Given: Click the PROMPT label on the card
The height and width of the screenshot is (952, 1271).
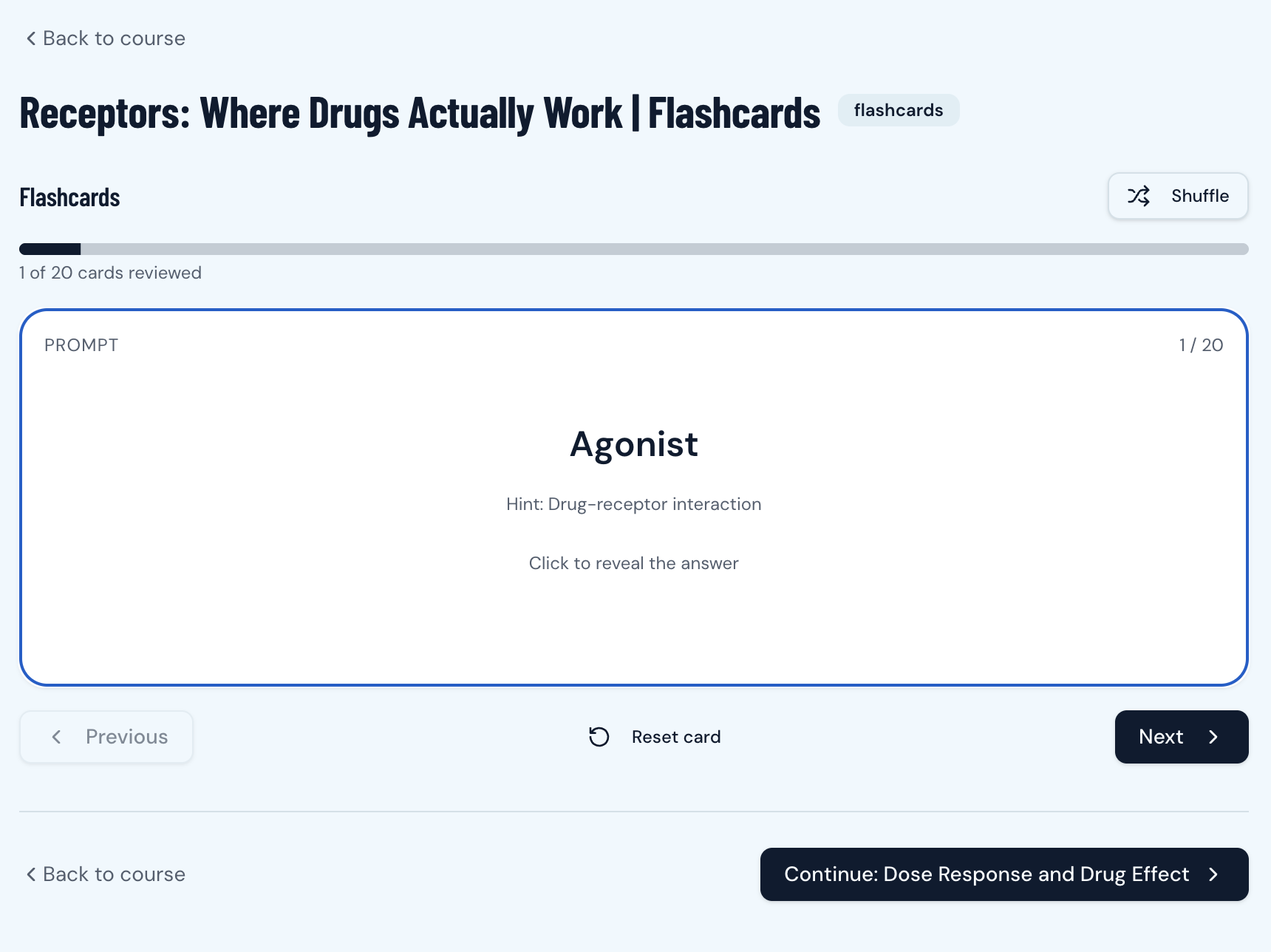Looking at the screenshot, I should click(x=81, y=345).
